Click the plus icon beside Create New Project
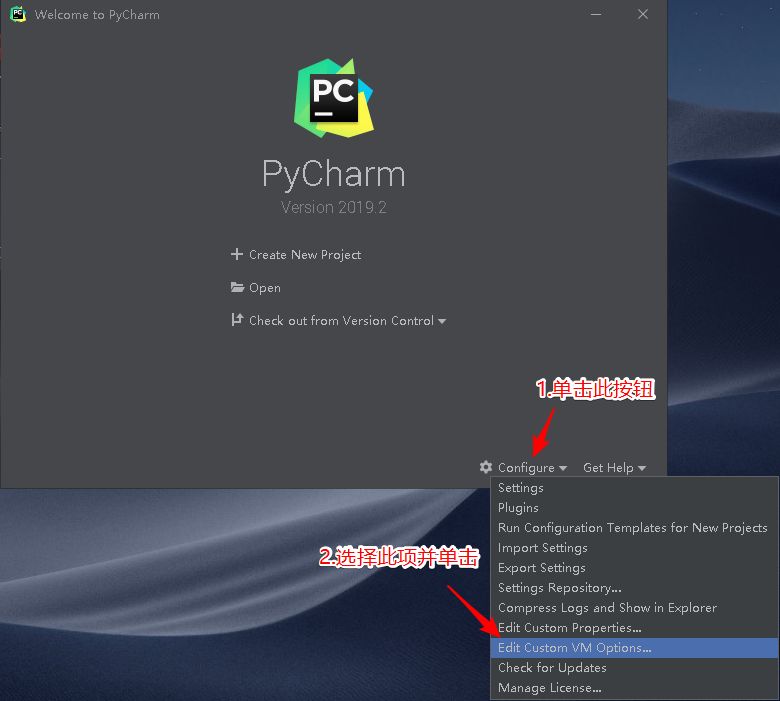The image size is (780, 701). tap(237, 254)
